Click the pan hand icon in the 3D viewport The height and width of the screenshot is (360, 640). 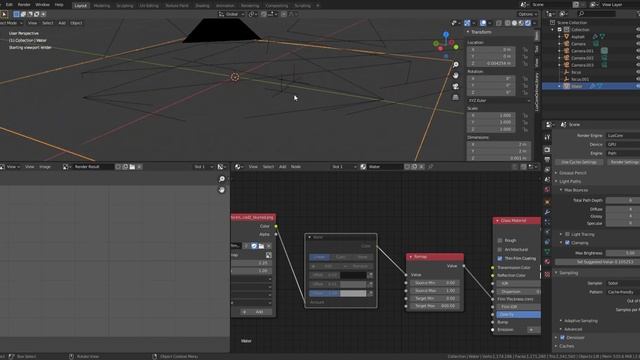tap(456, 76)
